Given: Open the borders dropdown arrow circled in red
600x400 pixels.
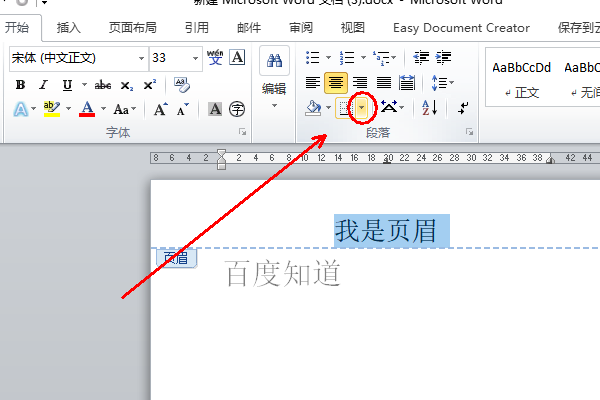Looking at the screenshot, I should (362, 108).
